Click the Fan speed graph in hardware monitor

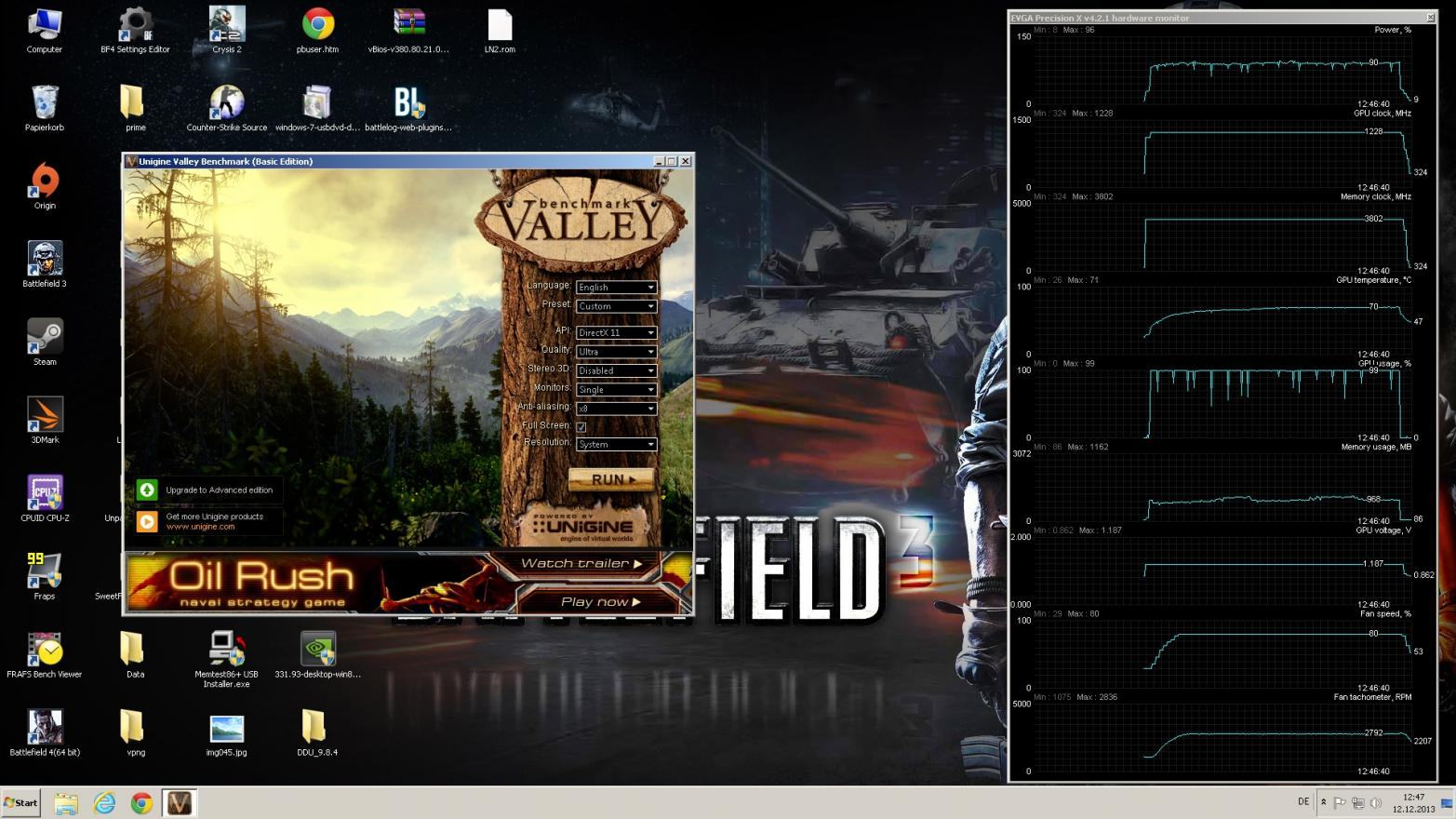pos(1223,652)
